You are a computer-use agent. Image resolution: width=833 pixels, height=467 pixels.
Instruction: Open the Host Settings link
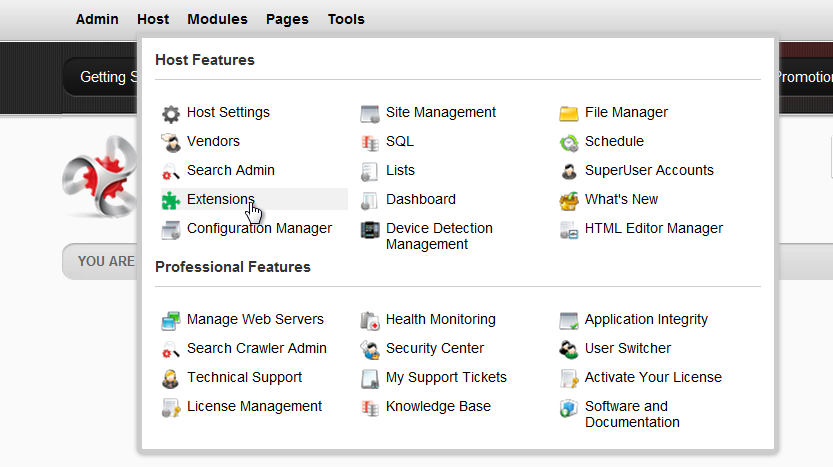(x=228, y=112)
